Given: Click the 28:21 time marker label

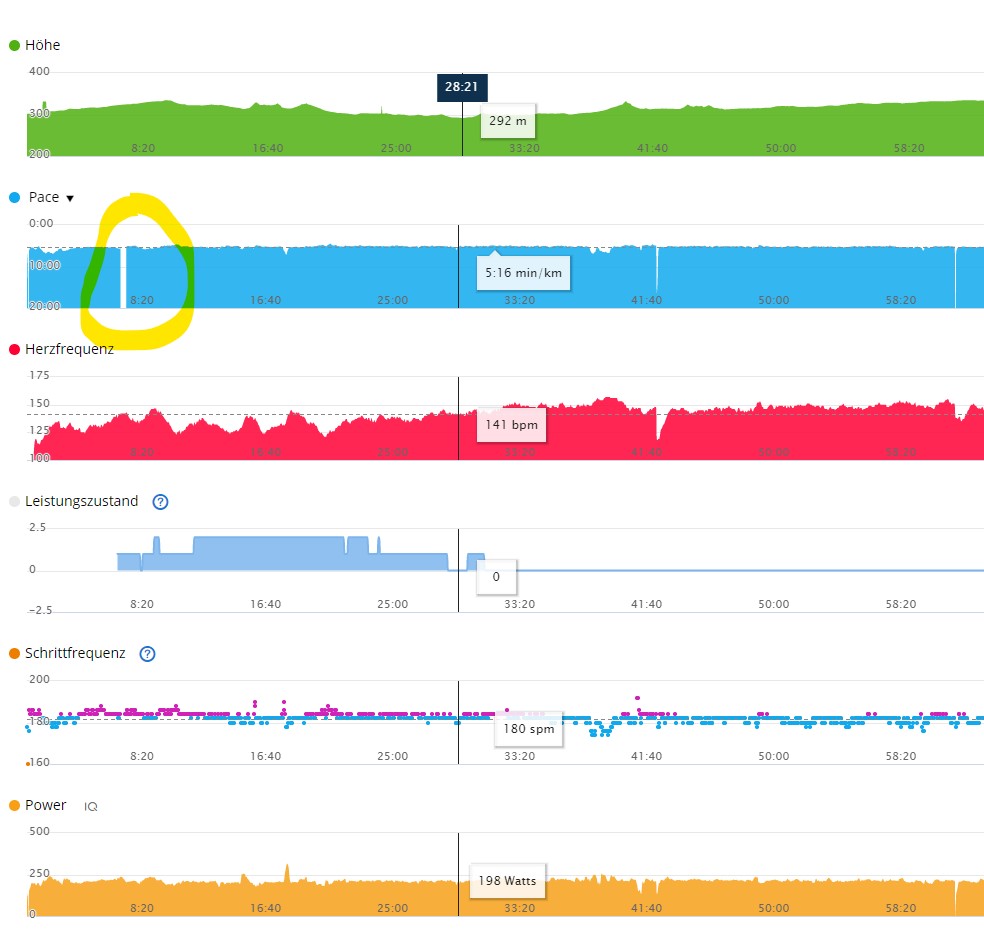Looking at the screenshot, I should (x=461, y=87).
